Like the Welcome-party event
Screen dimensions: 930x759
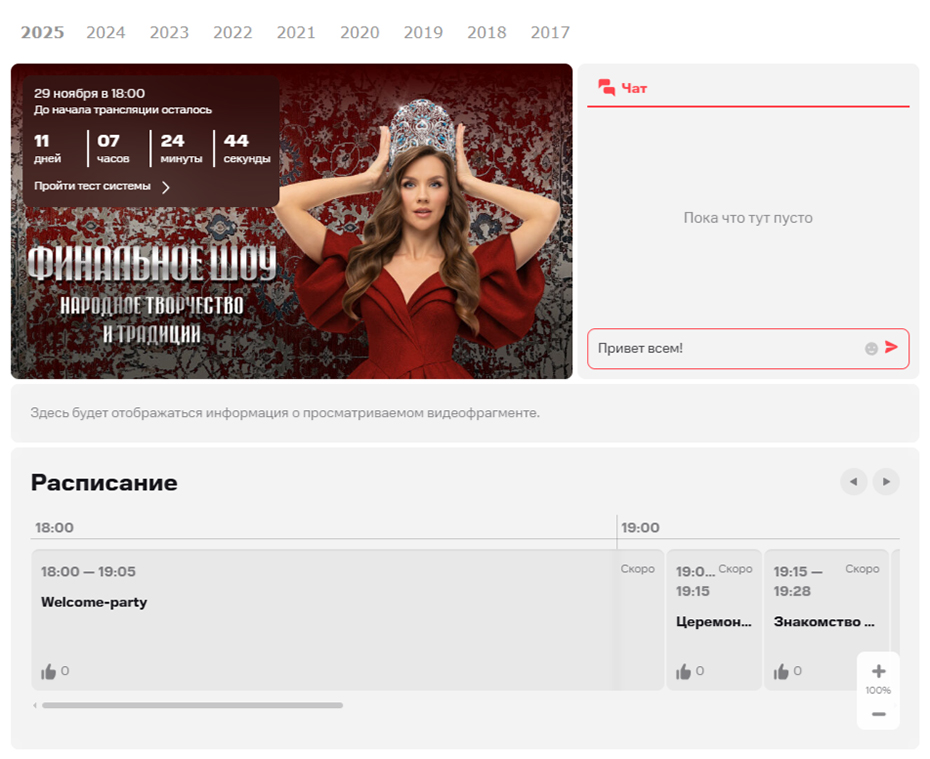49,672
